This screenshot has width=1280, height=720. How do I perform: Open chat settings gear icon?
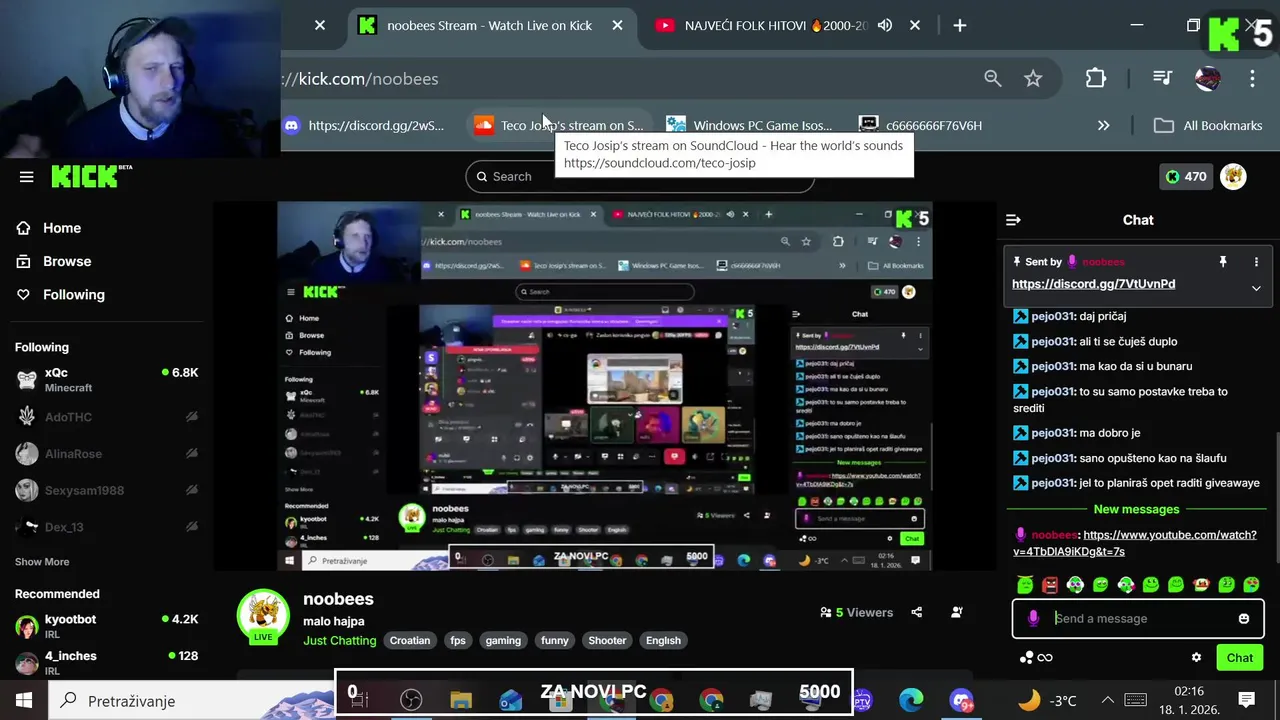(1196, 658)
